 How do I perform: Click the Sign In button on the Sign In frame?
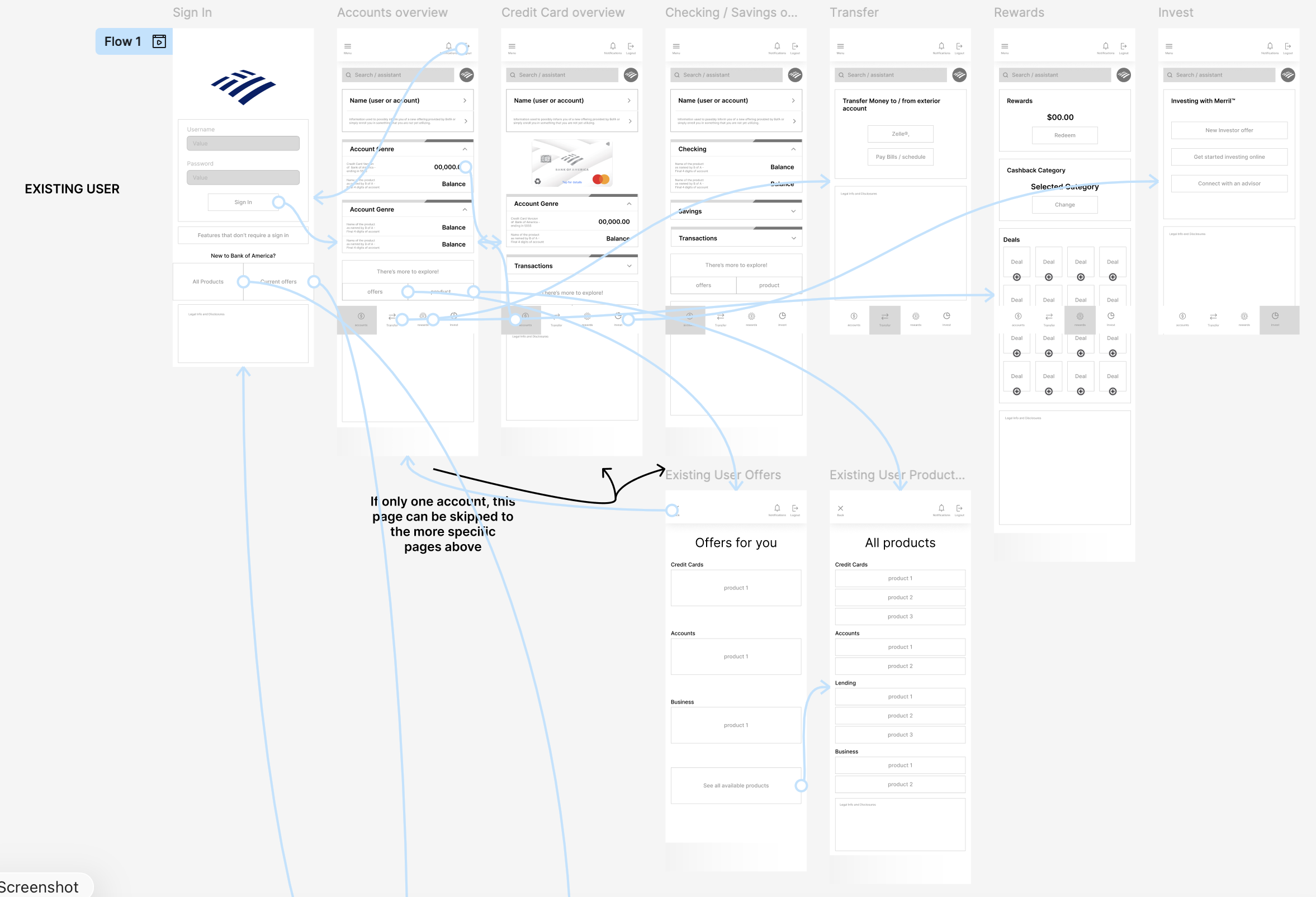coord(243,202)
